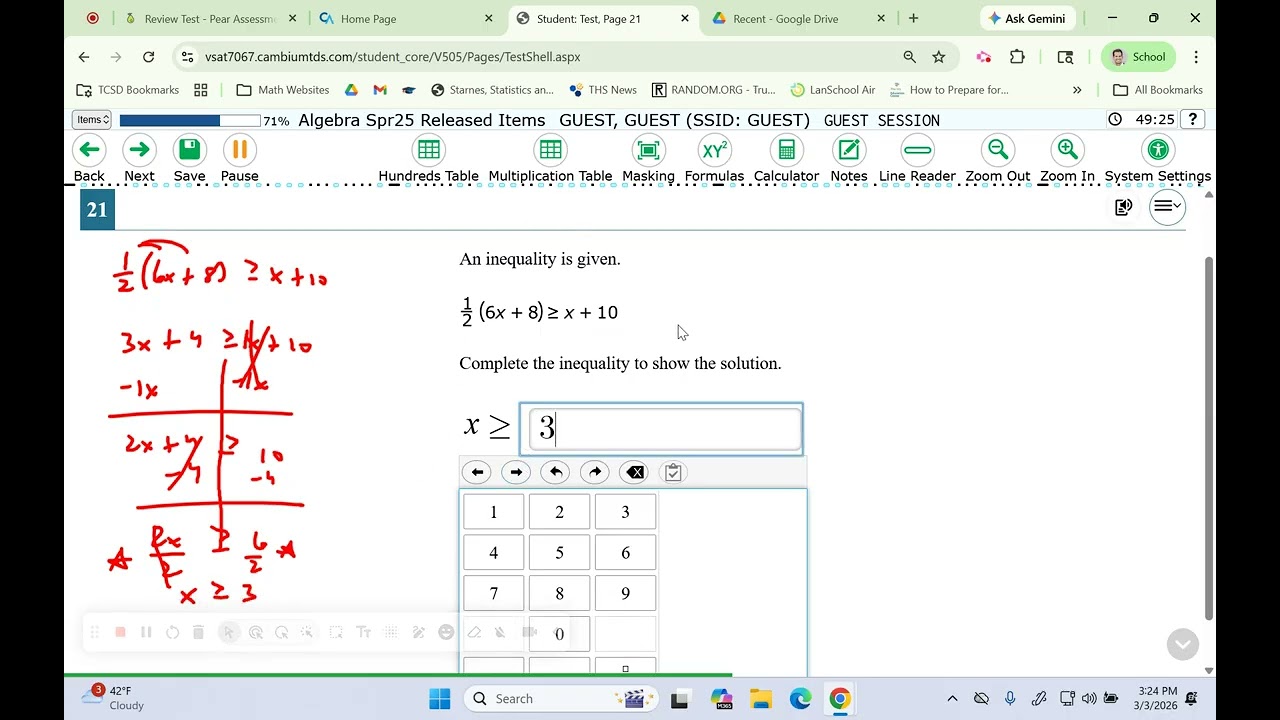Viewport: 1280px width, 720px height.
Task: Click the page vertical scrollbar
Action: 1208,438
